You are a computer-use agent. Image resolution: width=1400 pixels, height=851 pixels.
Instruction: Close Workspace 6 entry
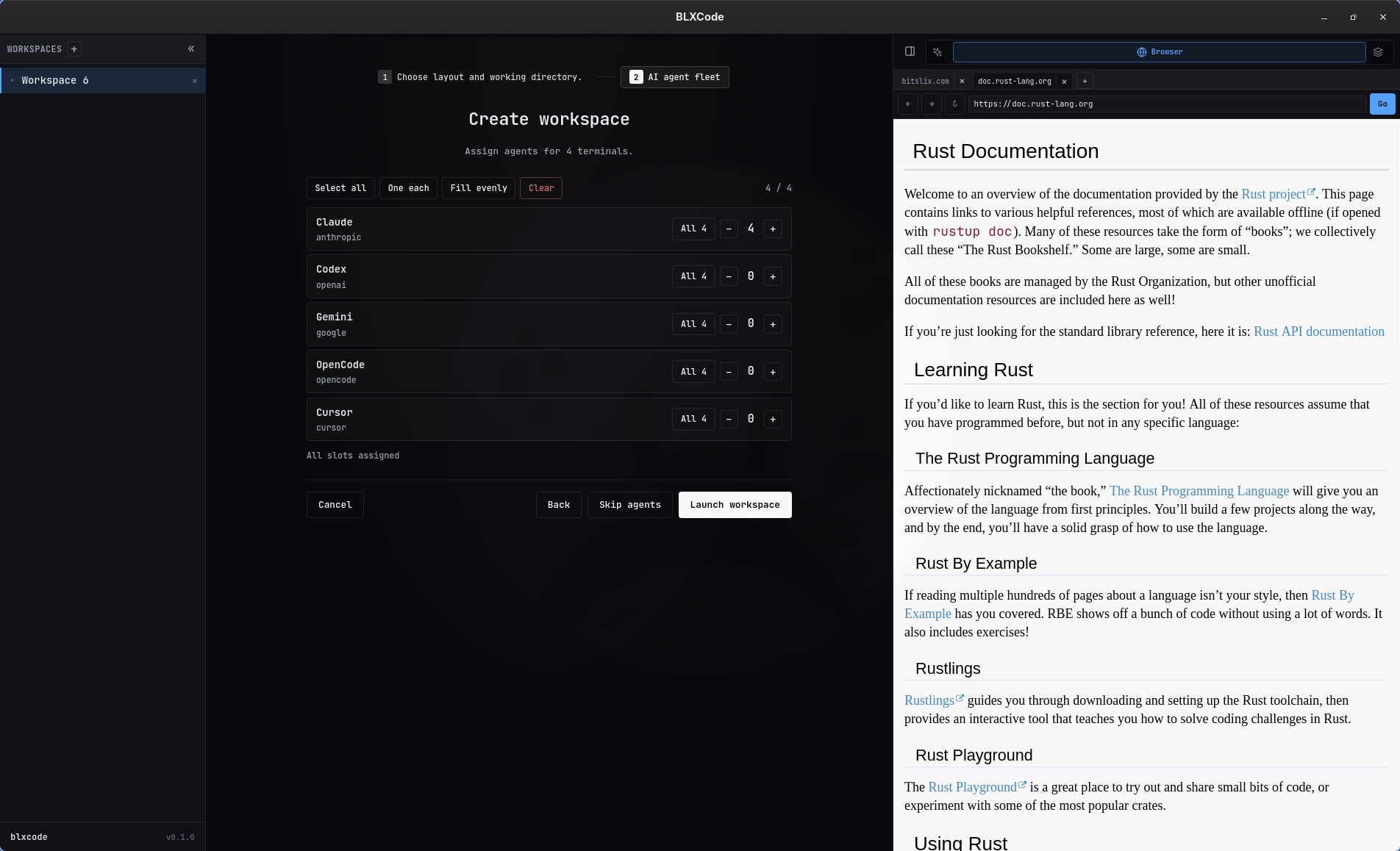[194, 81]
